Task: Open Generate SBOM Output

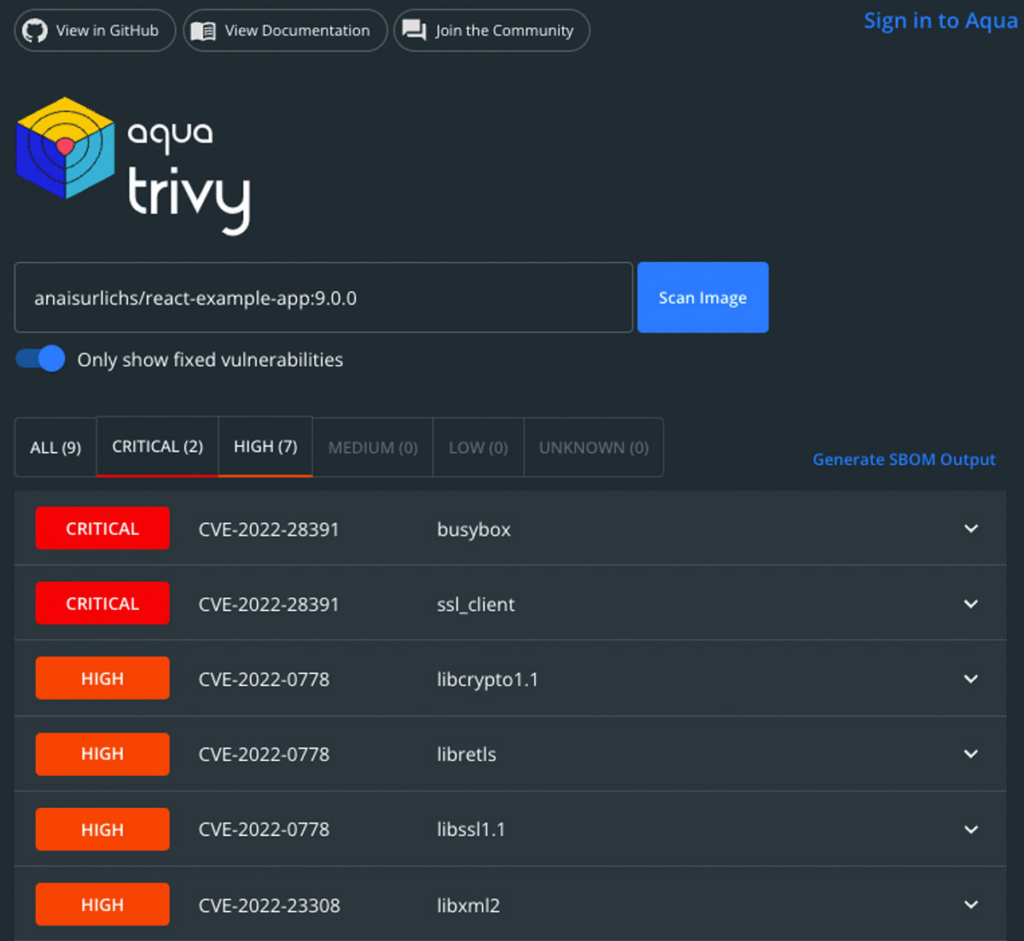Action: tap(903, 459)
